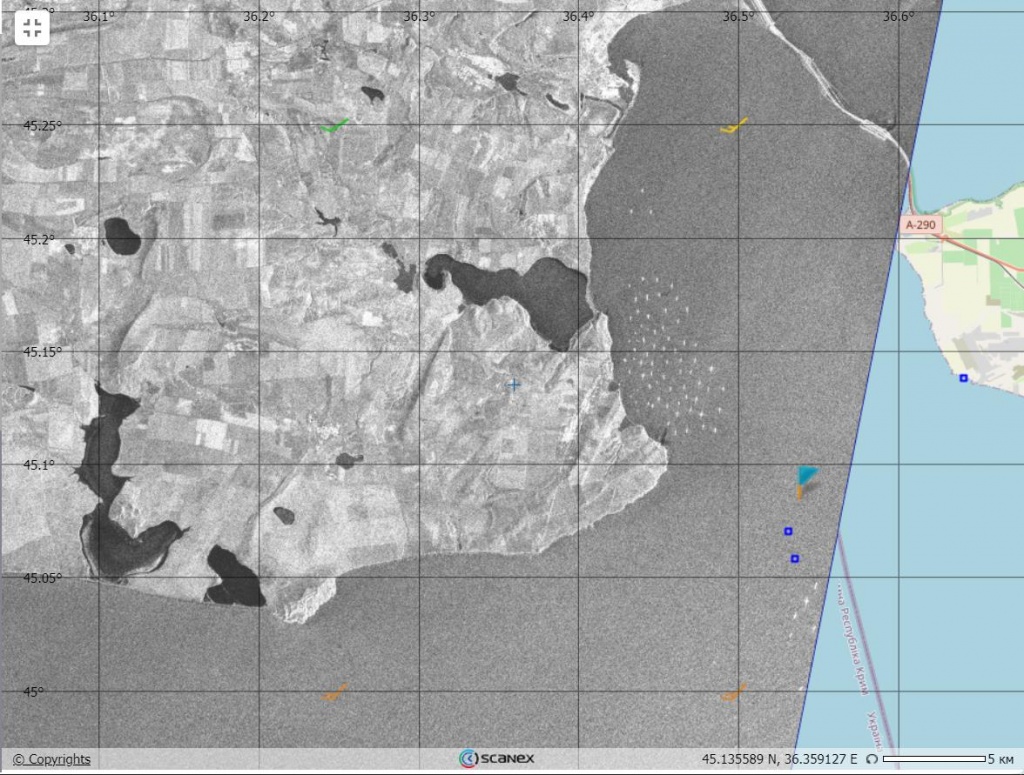Click the 45.05° latitude grid label
The height and width of the screenshot is (775, 1024).
(42, 578)
